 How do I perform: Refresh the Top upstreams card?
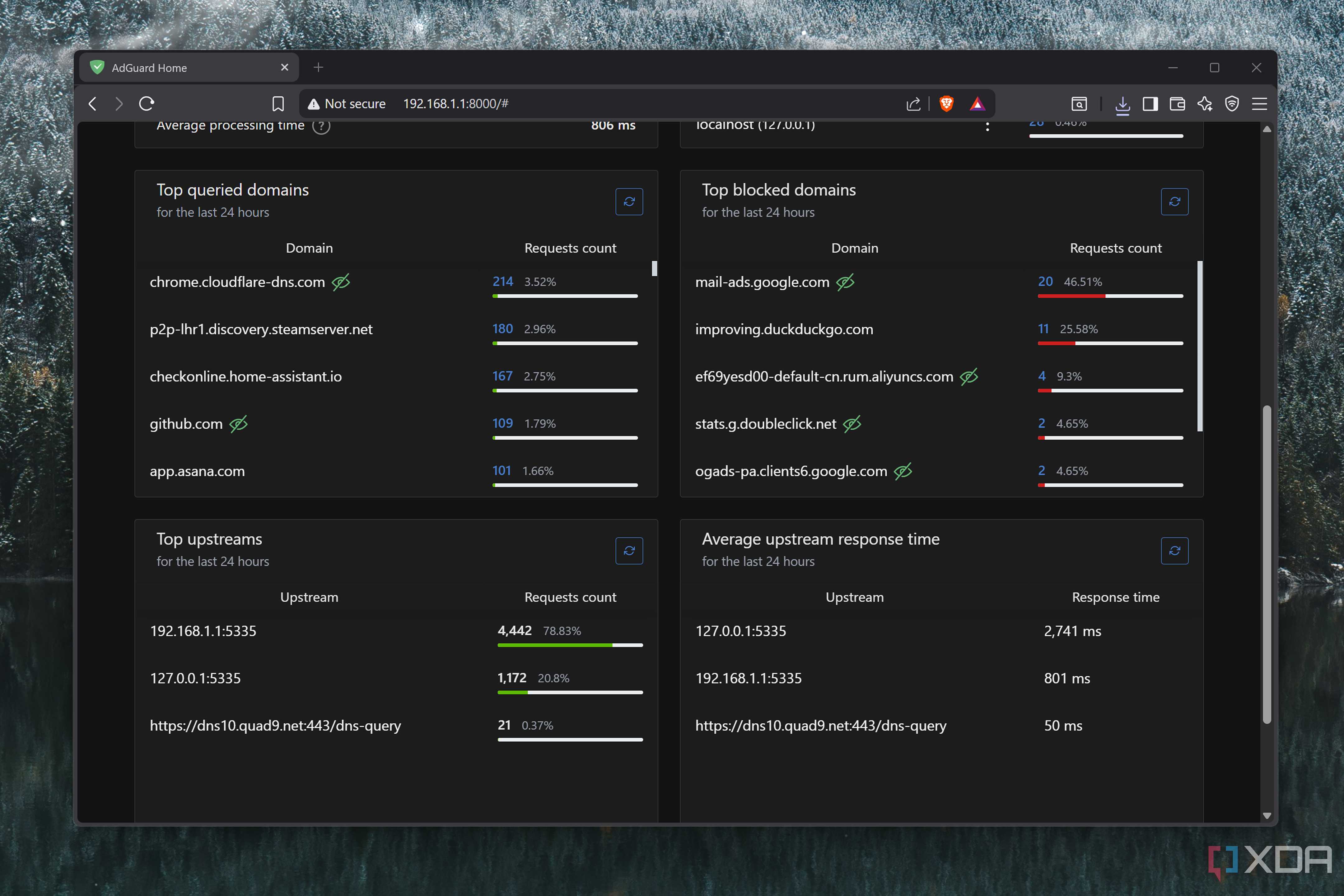629,551
